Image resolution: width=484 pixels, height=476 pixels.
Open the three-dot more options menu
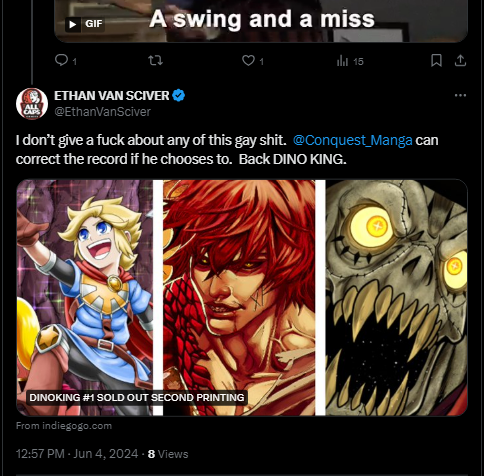(460, 96)
